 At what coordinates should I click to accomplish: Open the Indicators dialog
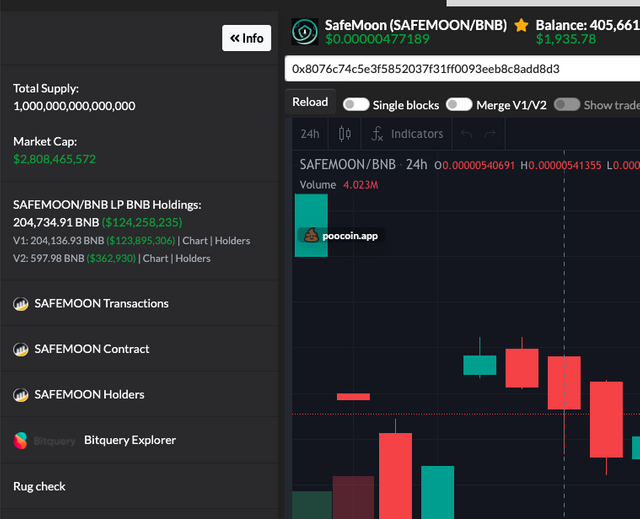[407, 134]
